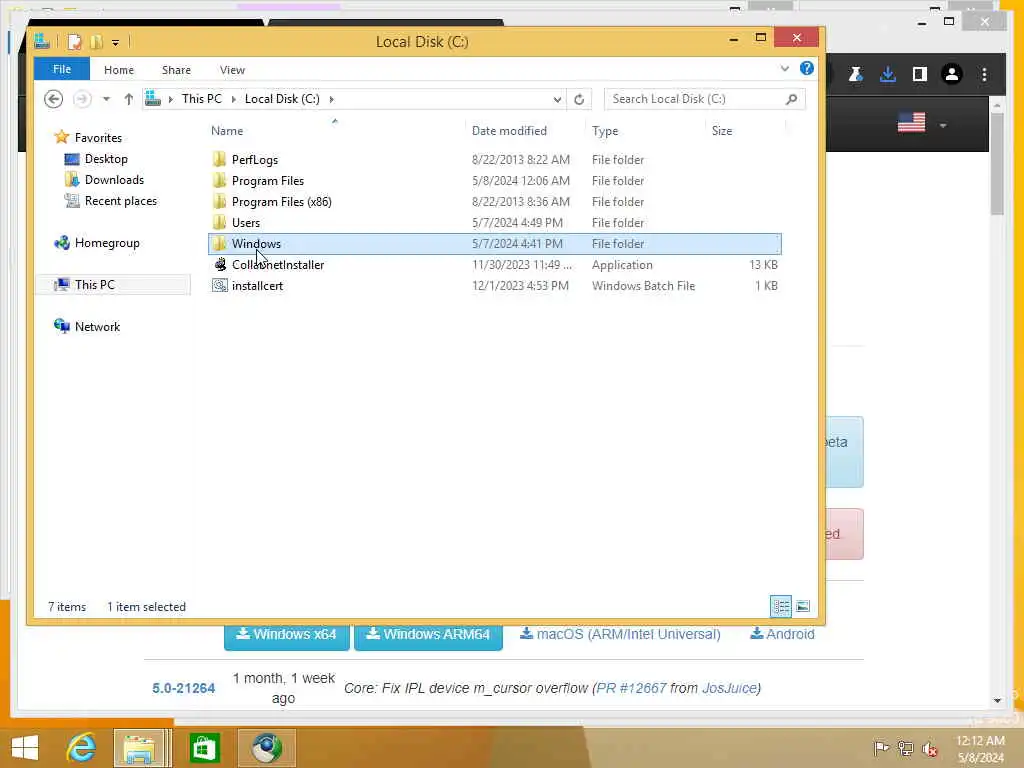1024x768 pixels.
Task: Open Recent places in the navigation pane
Action: [121, 200]
